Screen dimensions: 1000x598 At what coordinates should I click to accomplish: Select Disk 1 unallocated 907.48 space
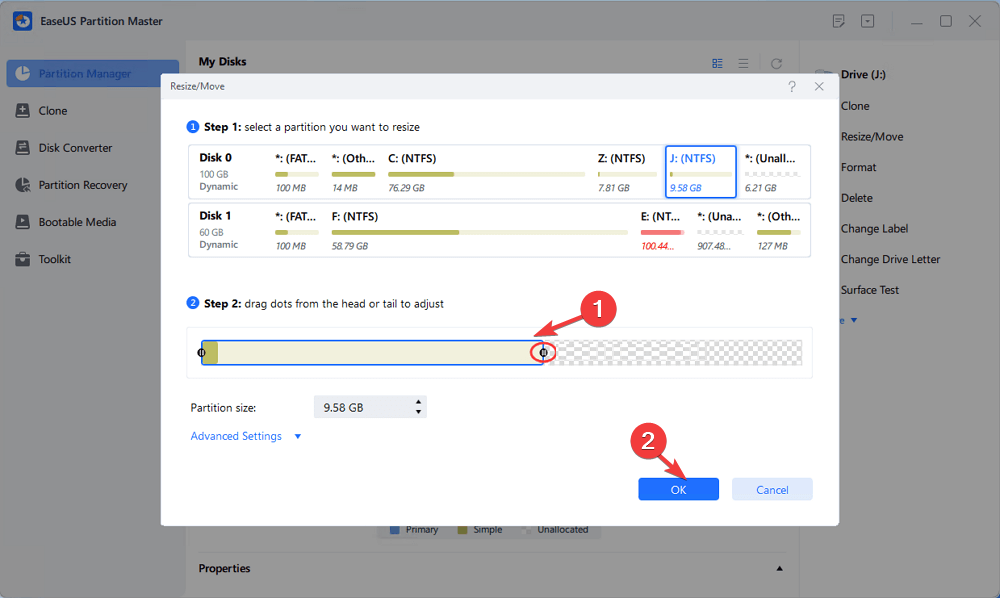click(719, 230)
